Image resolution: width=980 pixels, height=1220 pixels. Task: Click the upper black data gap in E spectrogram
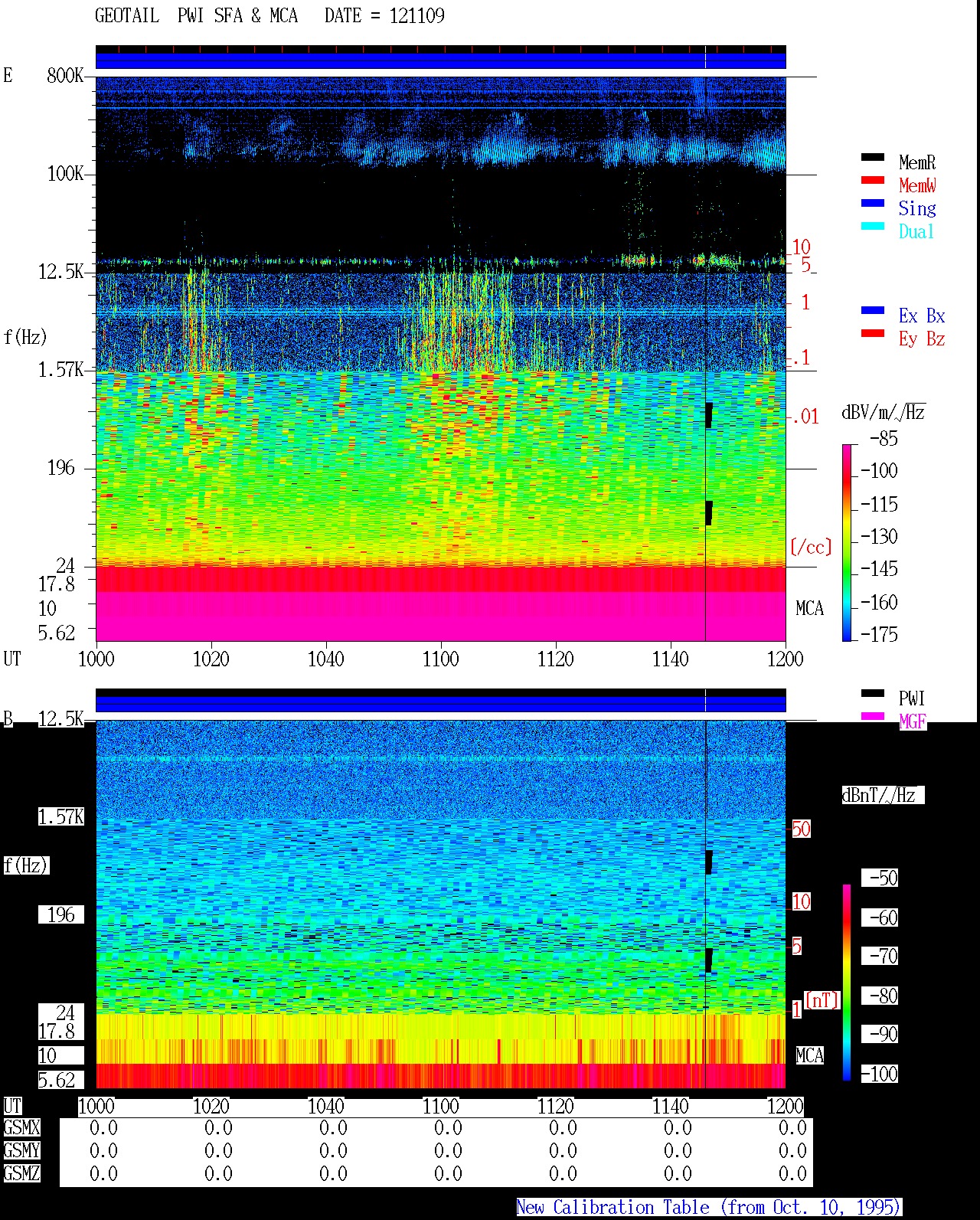[x=709, y=415]
